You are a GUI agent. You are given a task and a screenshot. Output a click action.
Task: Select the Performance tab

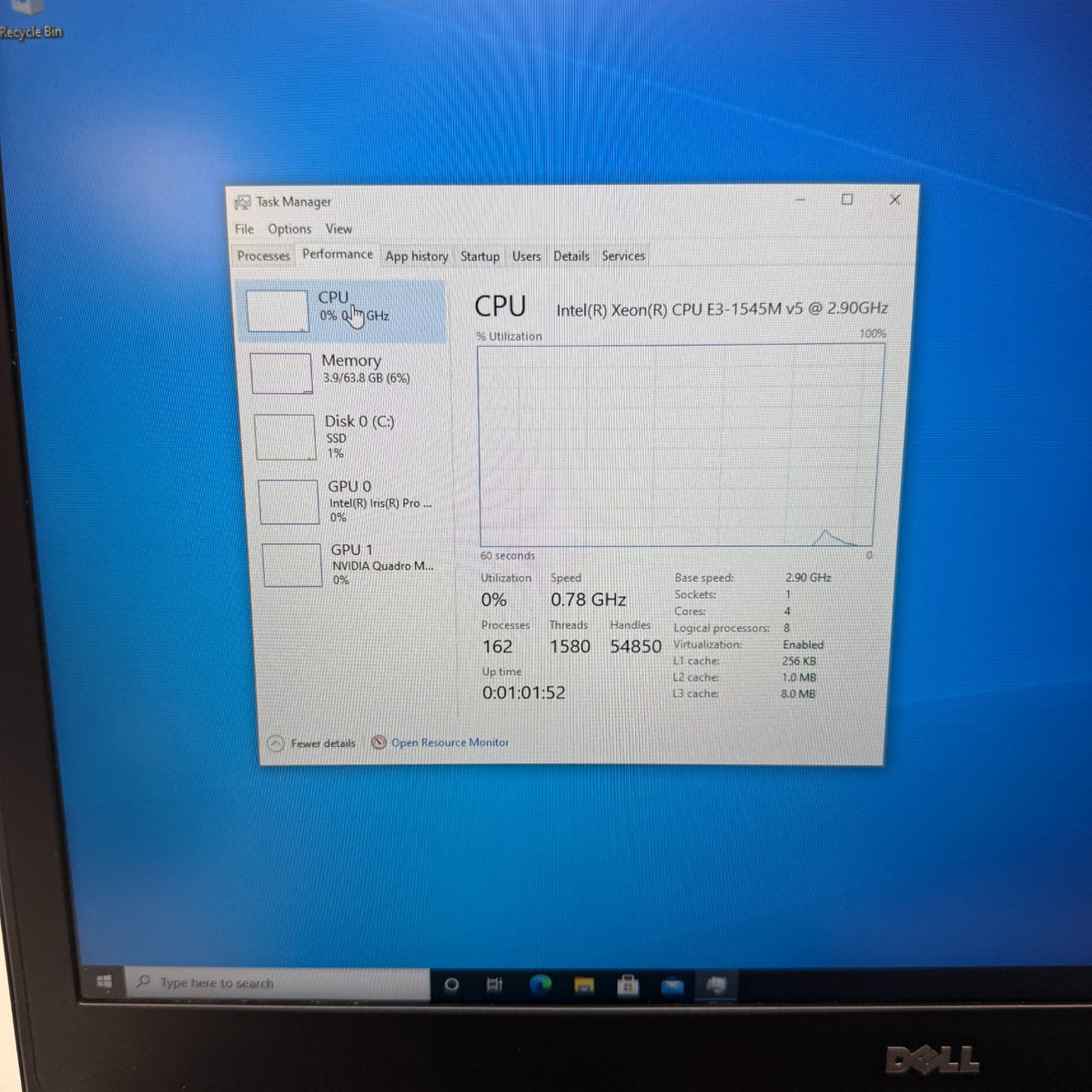[x=338, y=255]
